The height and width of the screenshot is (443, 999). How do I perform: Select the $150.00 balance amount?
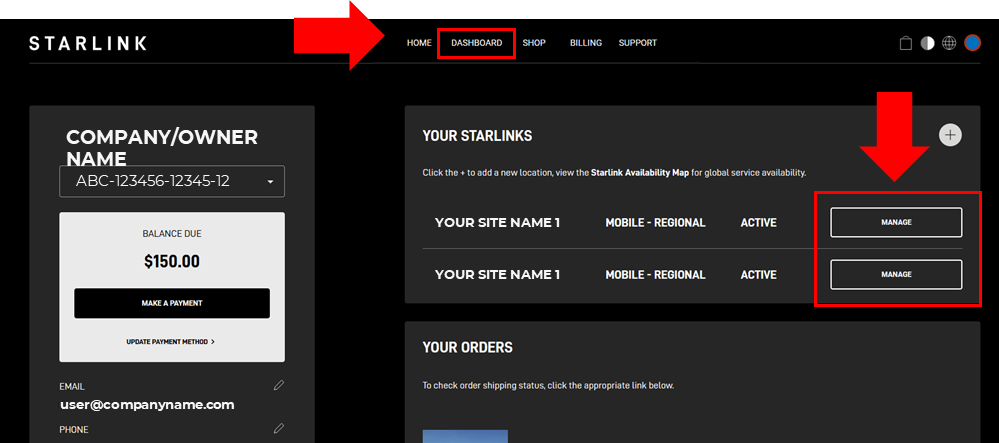click(172, 261)
